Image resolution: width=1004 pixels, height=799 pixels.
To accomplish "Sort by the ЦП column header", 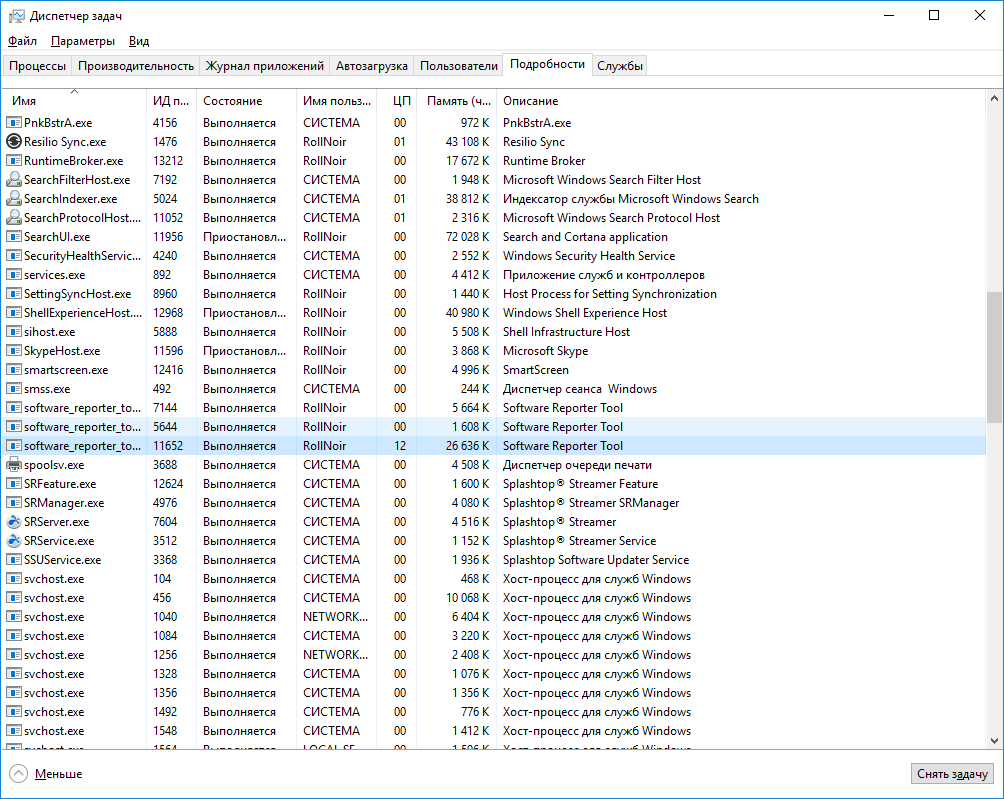I will point(396,101).
